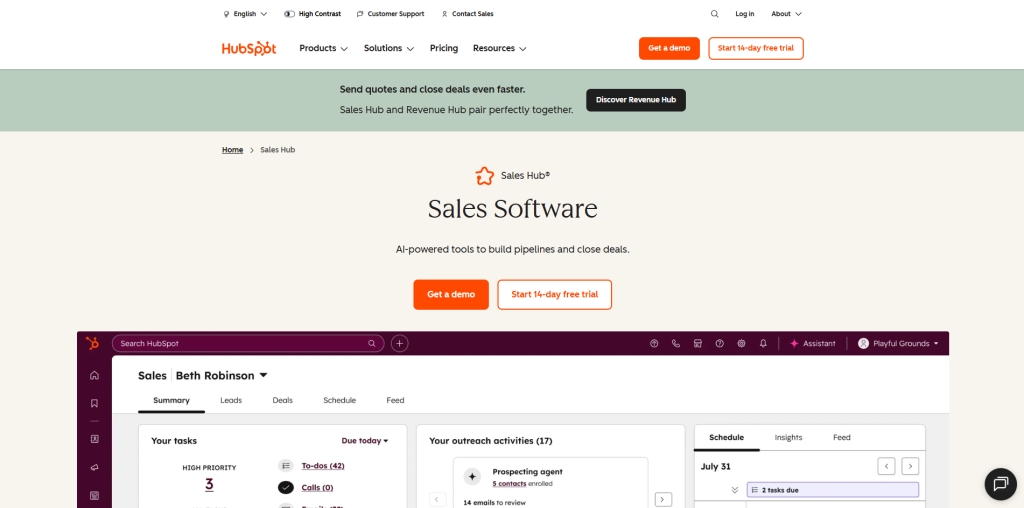This screenshot has width=1024, height=508.
Task: Click header Start 14-day free trial
Action: click(x=756, y=48)
